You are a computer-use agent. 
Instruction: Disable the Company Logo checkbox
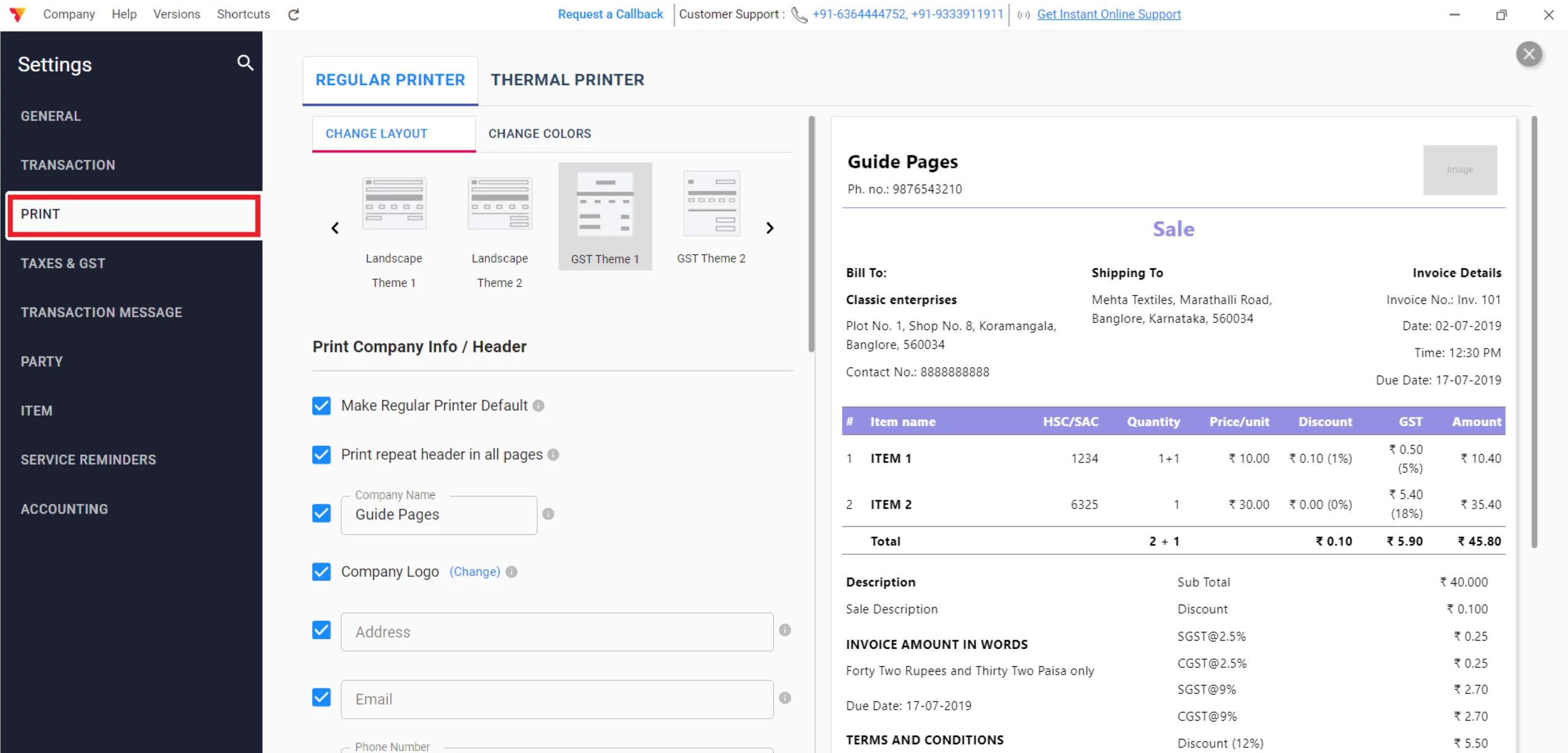point(322,572)
